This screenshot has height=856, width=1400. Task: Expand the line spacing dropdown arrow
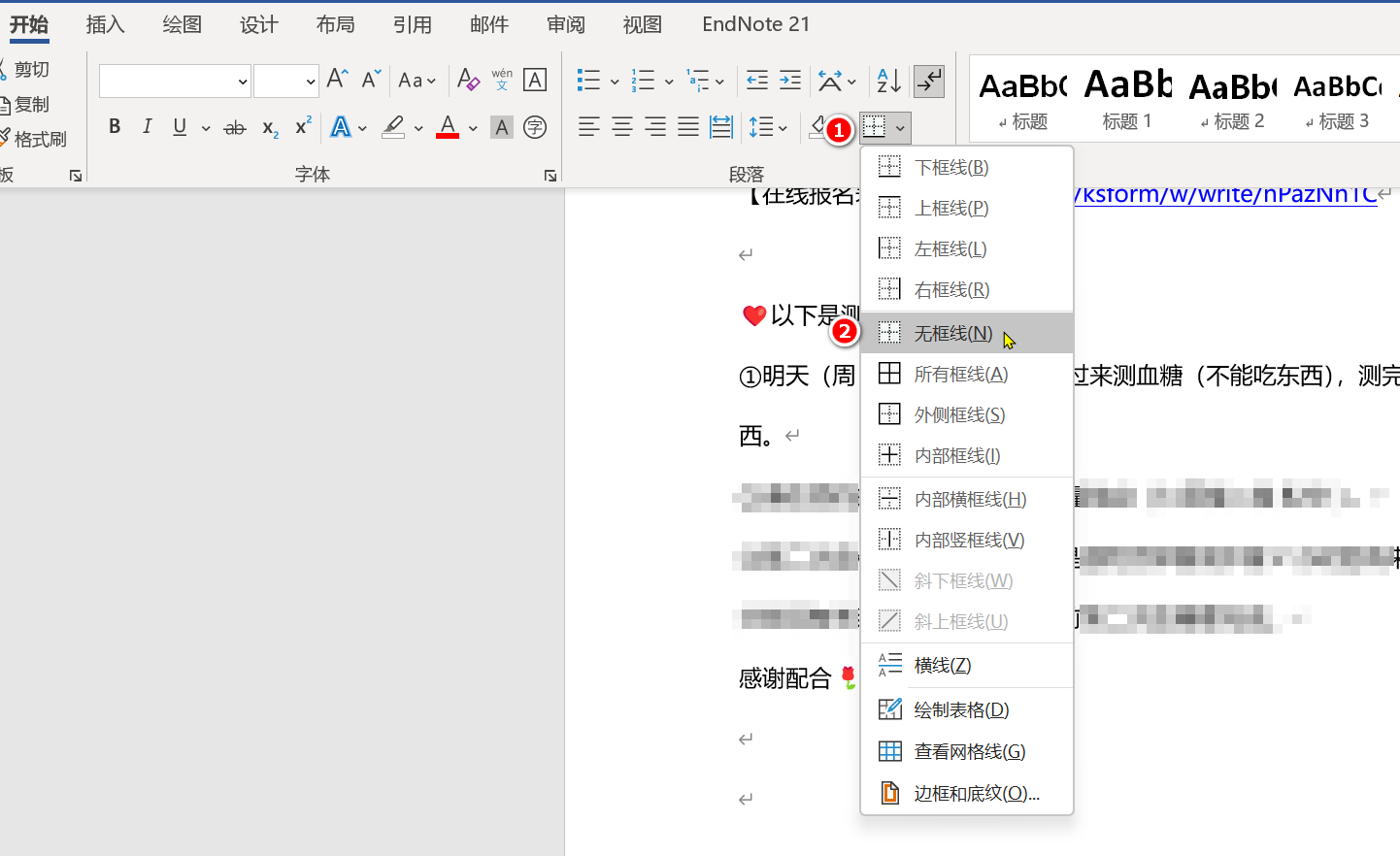tap(783, 128)
